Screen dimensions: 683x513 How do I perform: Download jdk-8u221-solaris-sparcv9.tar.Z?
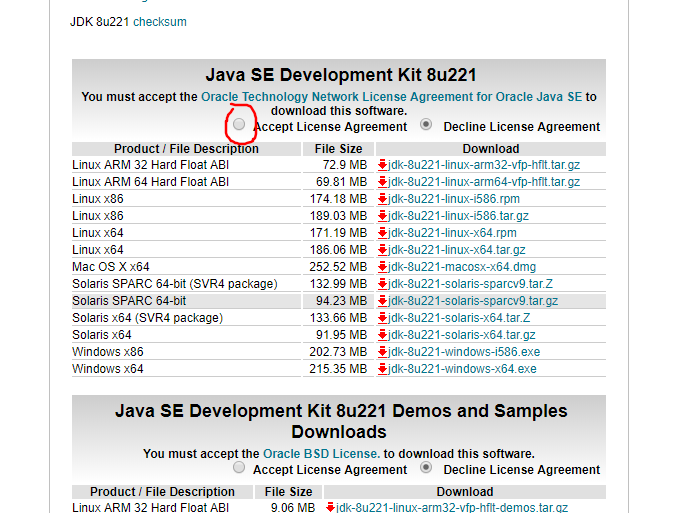pos(470,284)
